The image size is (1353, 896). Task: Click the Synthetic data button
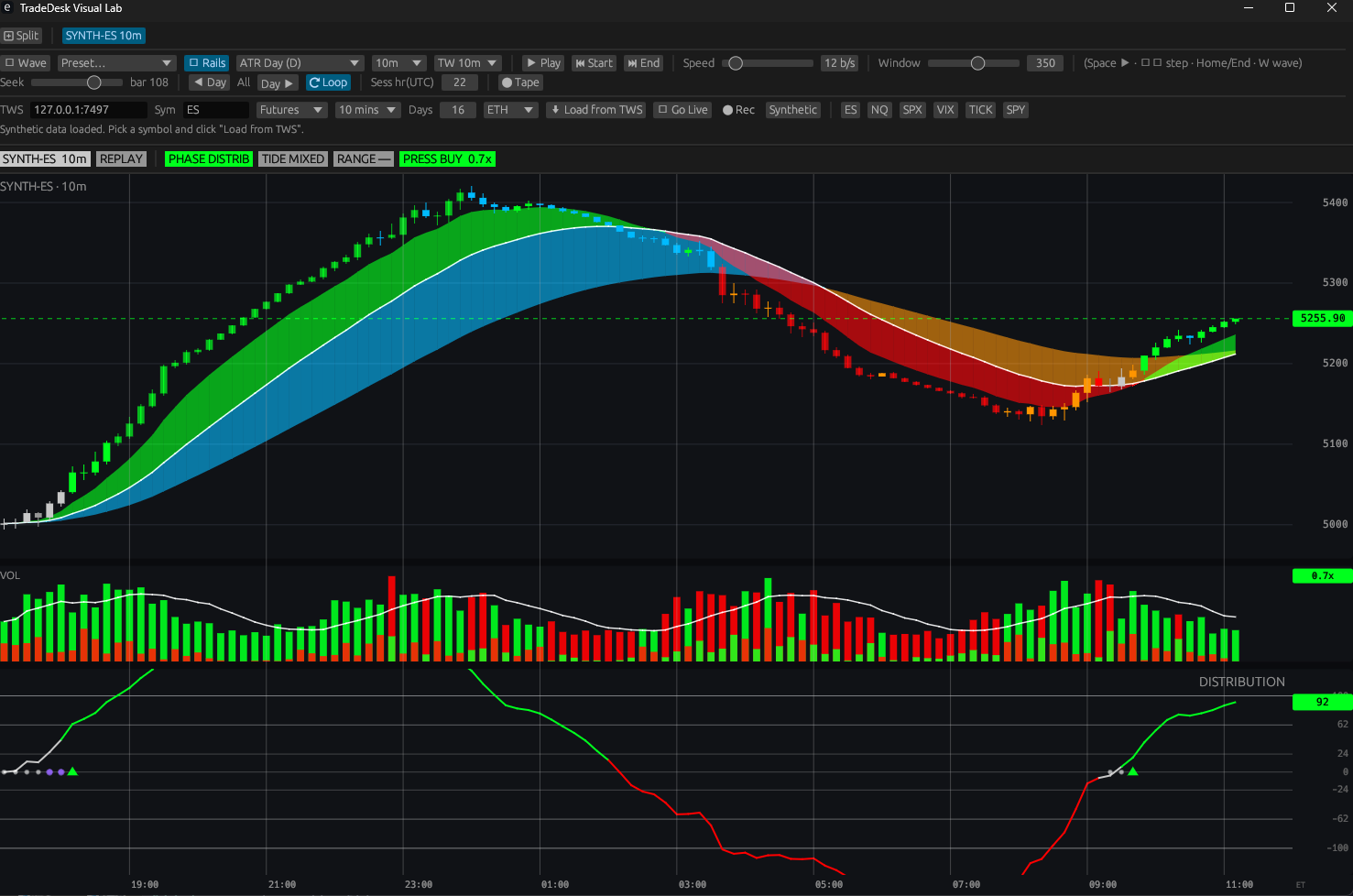pyautogui.click(x=792, y=110)
